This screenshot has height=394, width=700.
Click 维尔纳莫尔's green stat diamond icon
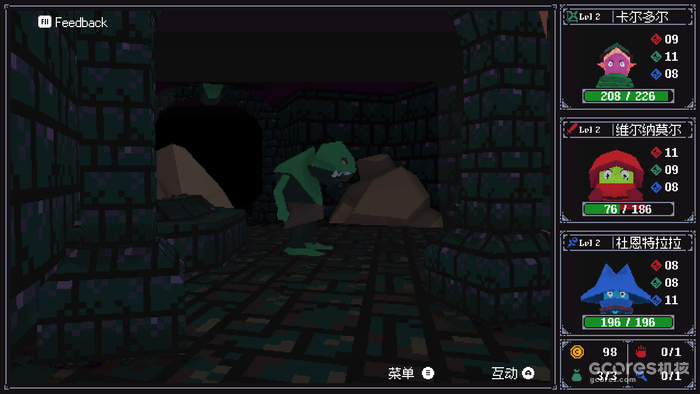[656, 170]
